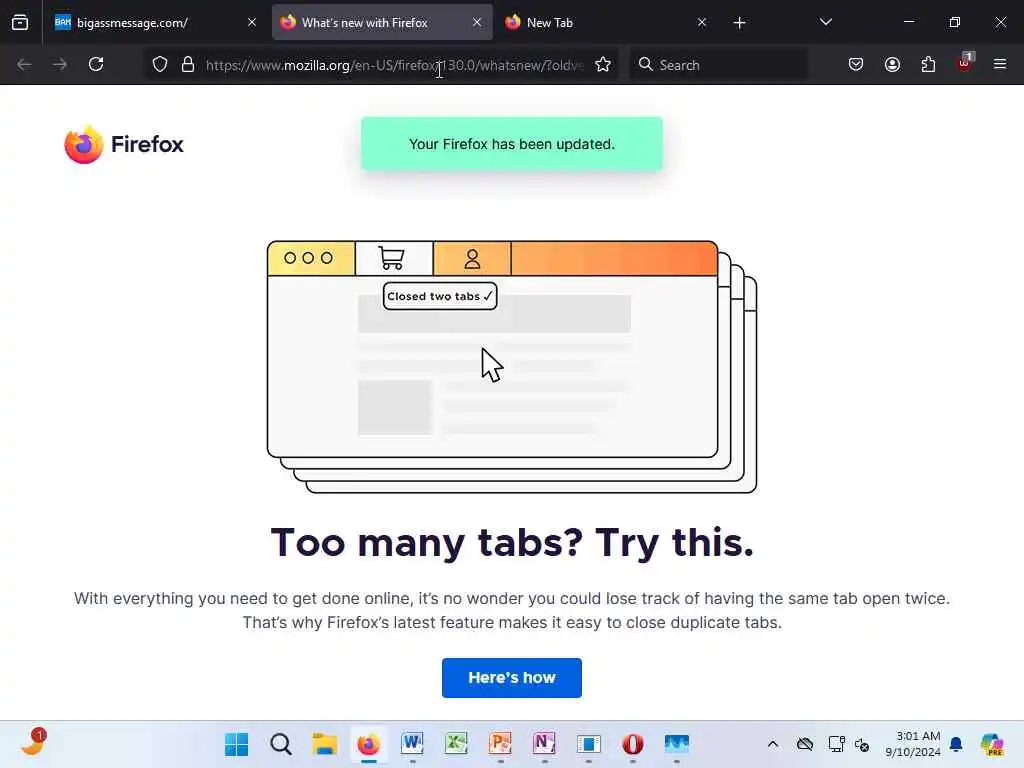Image resolution: width=1024 pixels, height=768 pixels.
Task: Click the muted volume tray icon
Action: [862, 745]
